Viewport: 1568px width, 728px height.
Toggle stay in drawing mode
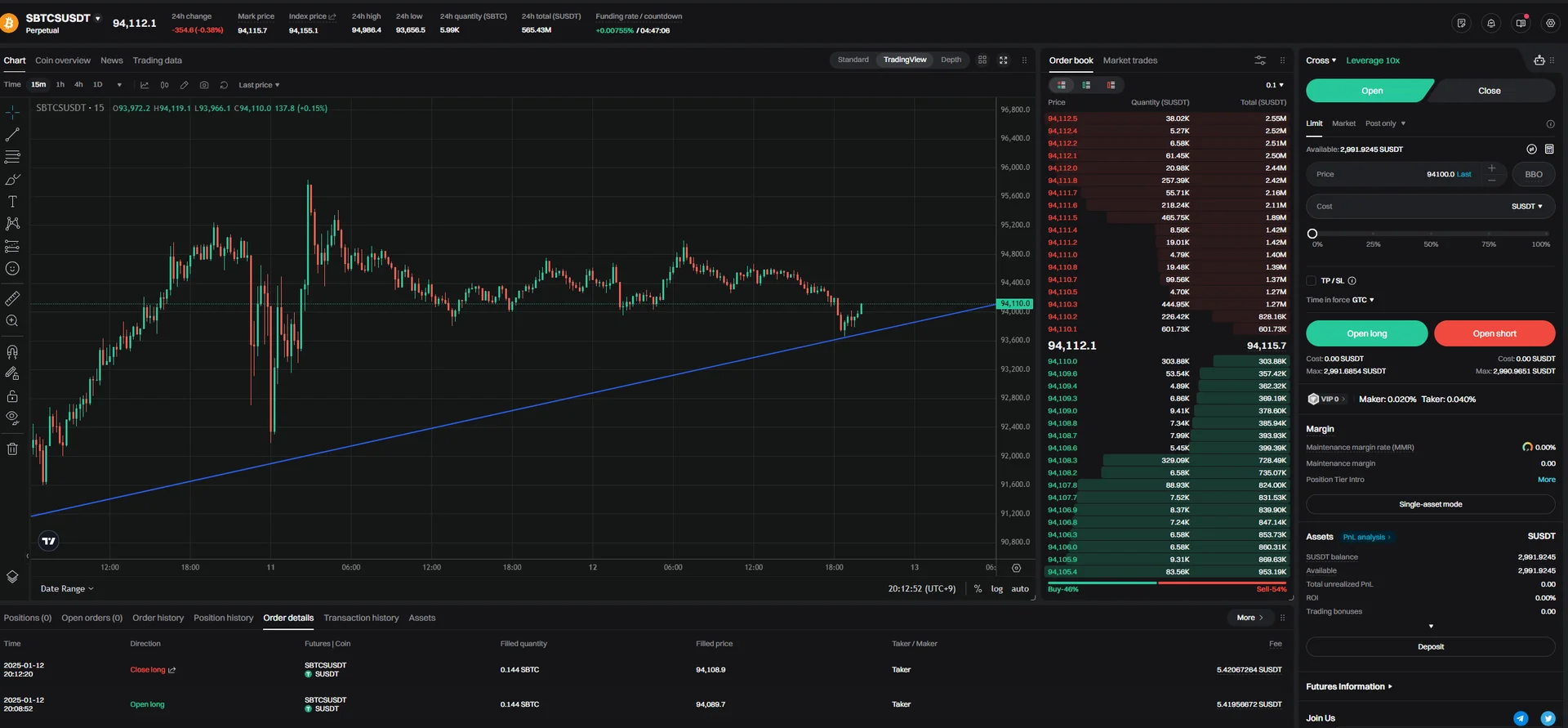click(12, 373)
